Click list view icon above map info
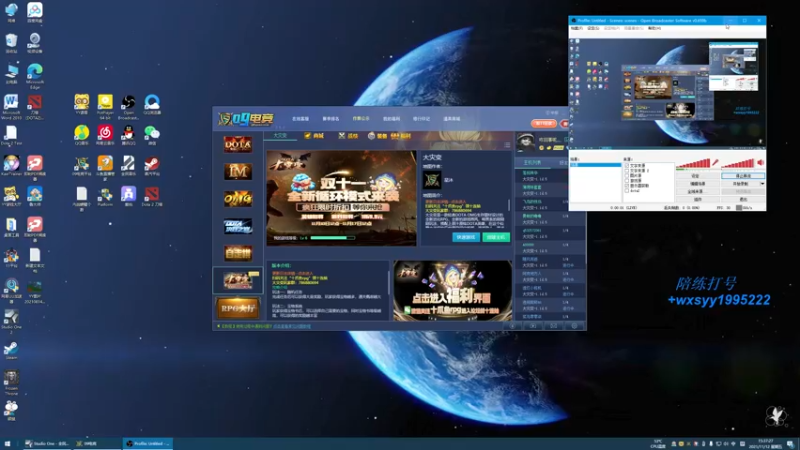Screen dimensions: 800x450 pos(507,145)
